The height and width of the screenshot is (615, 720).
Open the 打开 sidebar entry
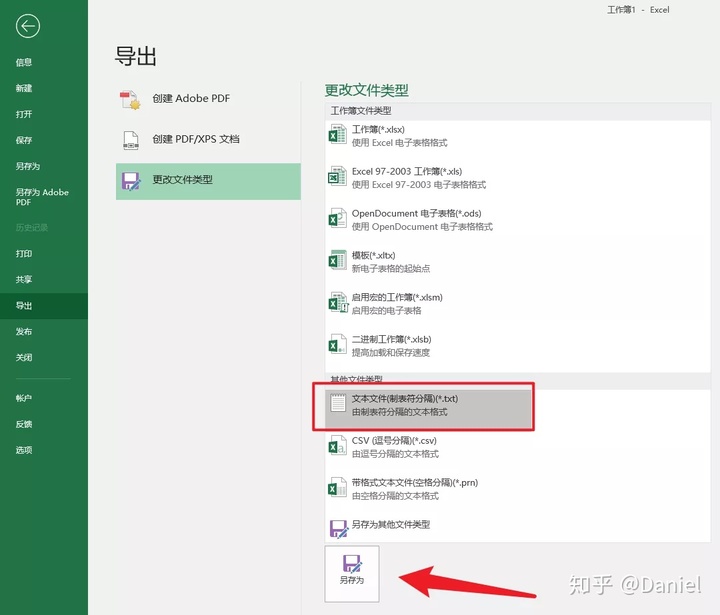click(x=24, y=114)
